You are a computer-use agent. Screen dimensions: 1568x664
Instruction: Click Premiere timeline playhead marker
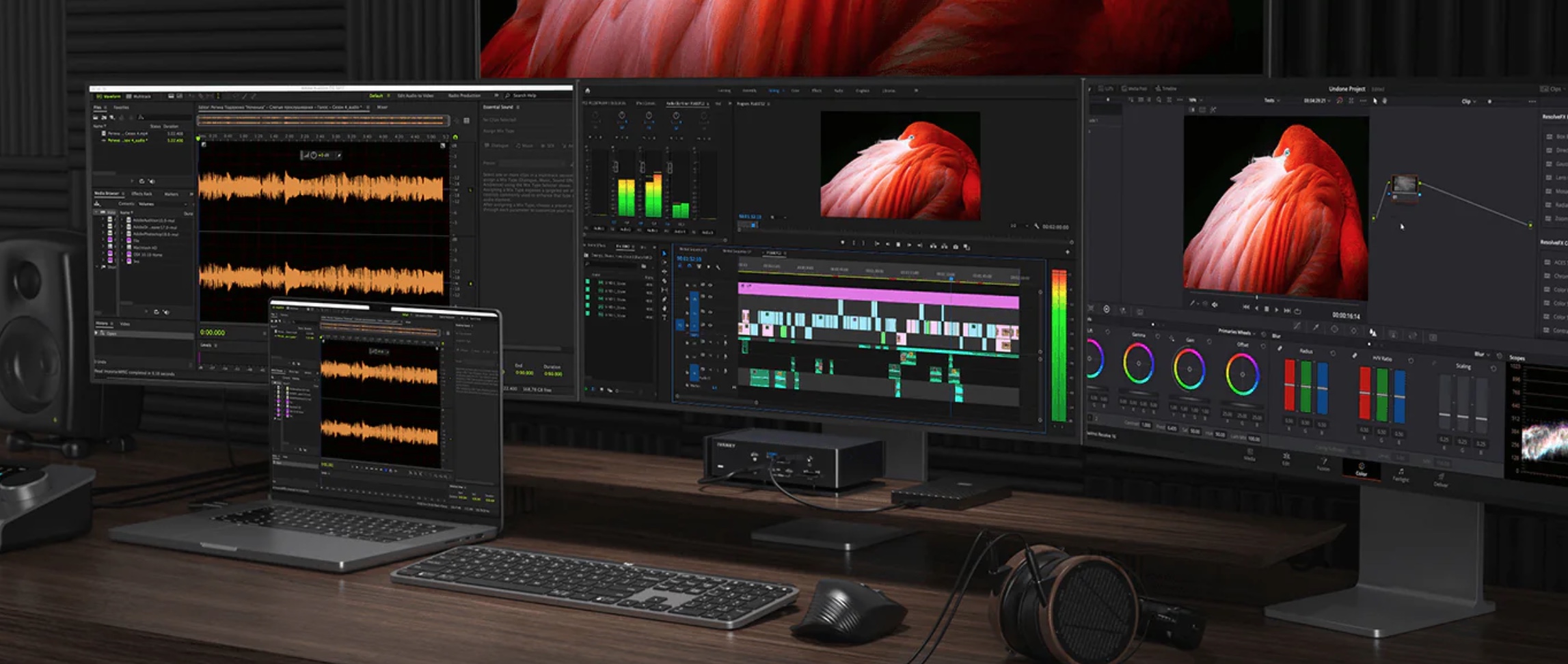coord(951,279)
